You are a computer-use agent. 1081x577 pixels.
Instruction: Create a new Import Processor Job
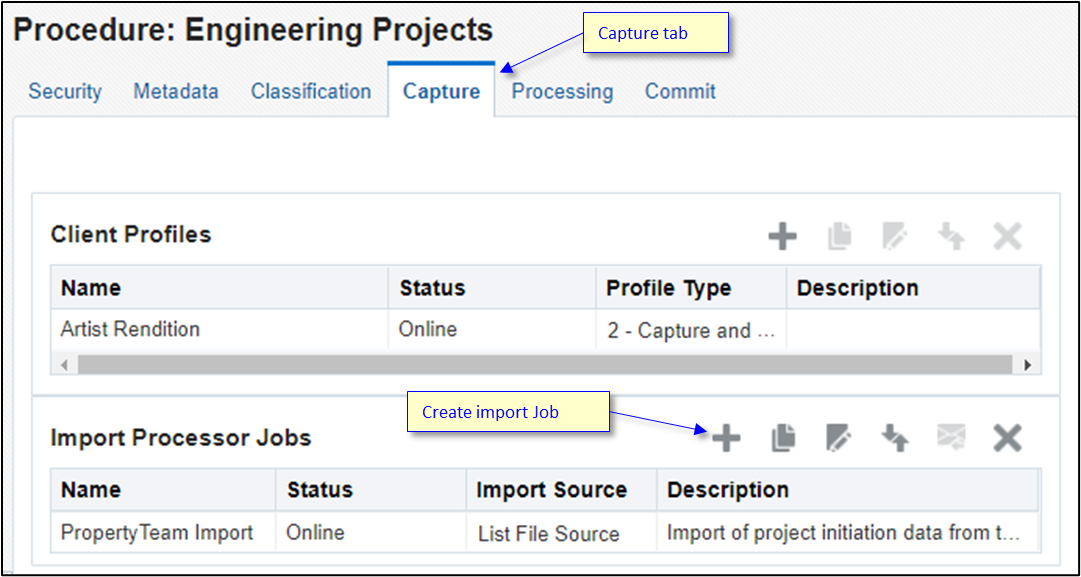click(x=727, y=438)
